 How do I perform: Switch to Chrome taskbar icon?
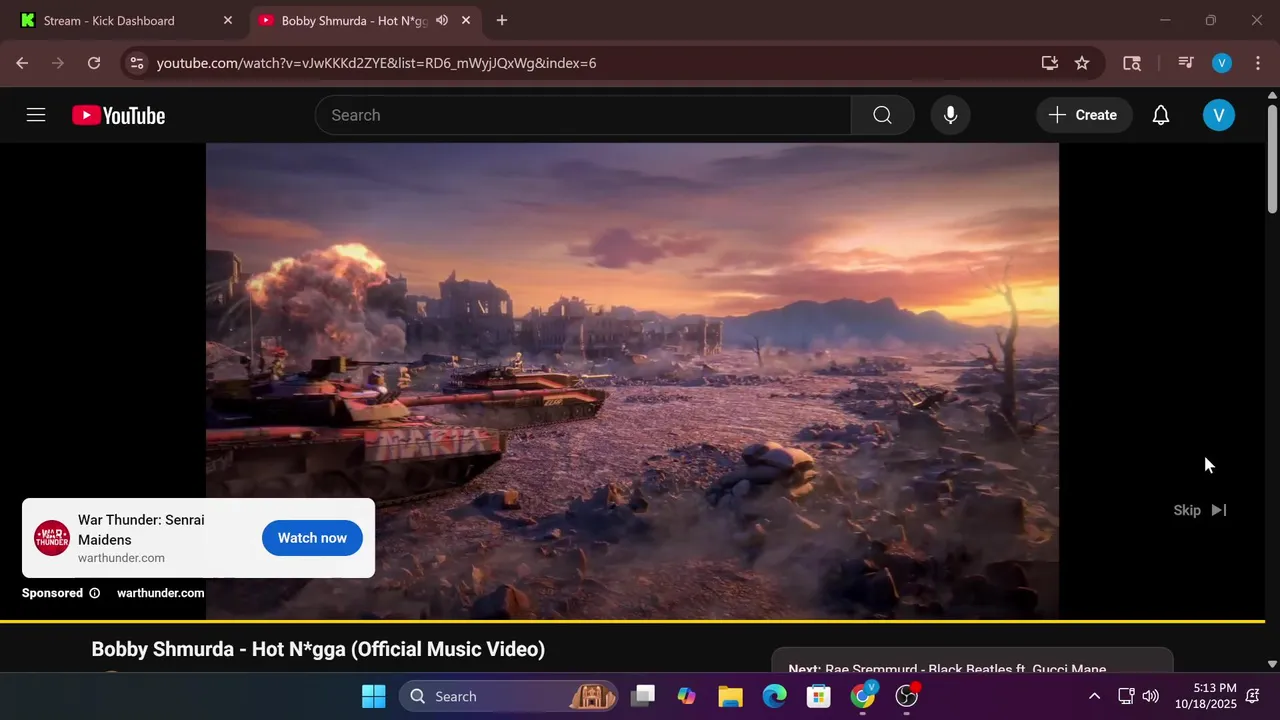click(x=862, y=696)
